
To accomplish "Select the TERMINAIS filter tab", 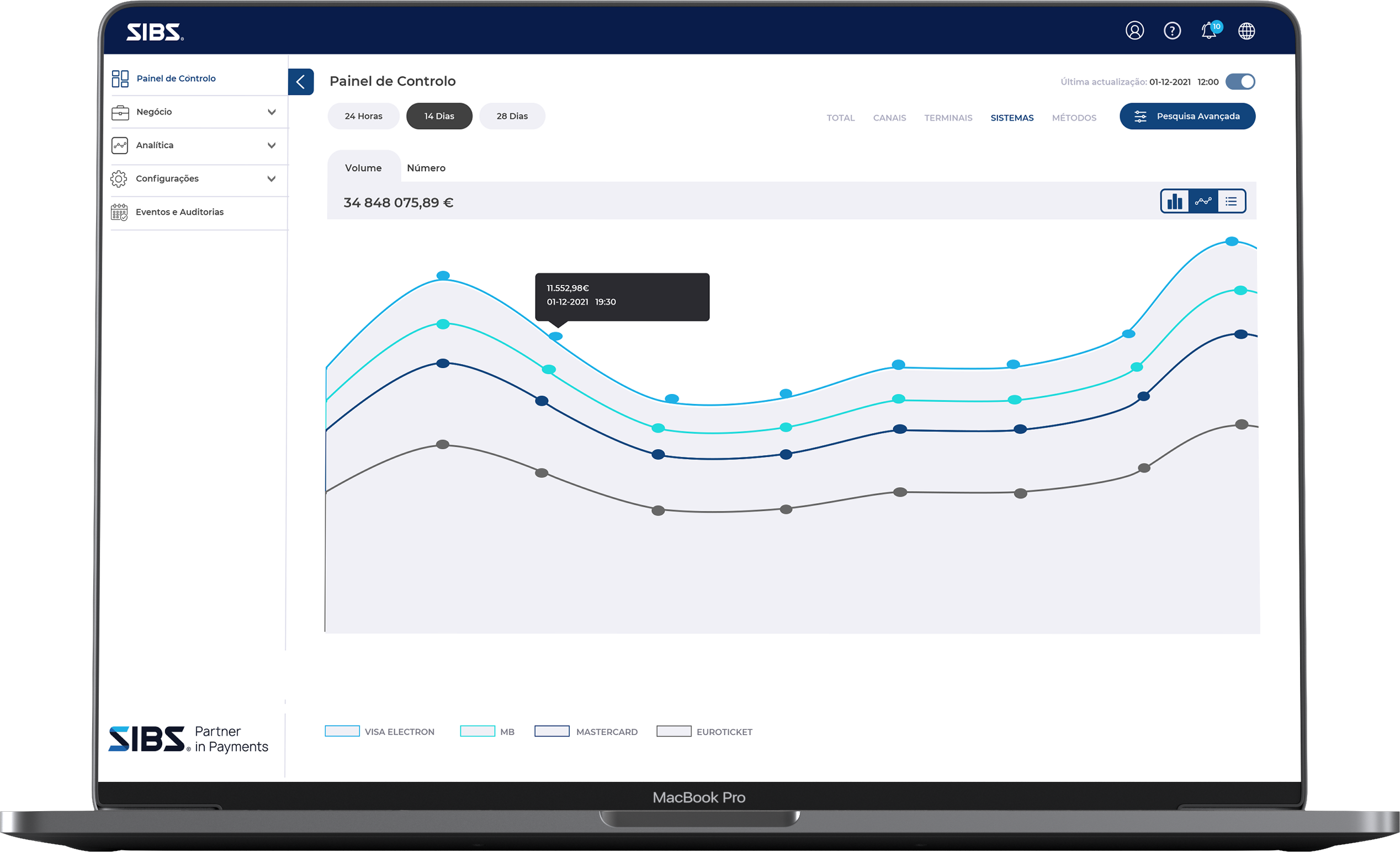I will (948, 118).
